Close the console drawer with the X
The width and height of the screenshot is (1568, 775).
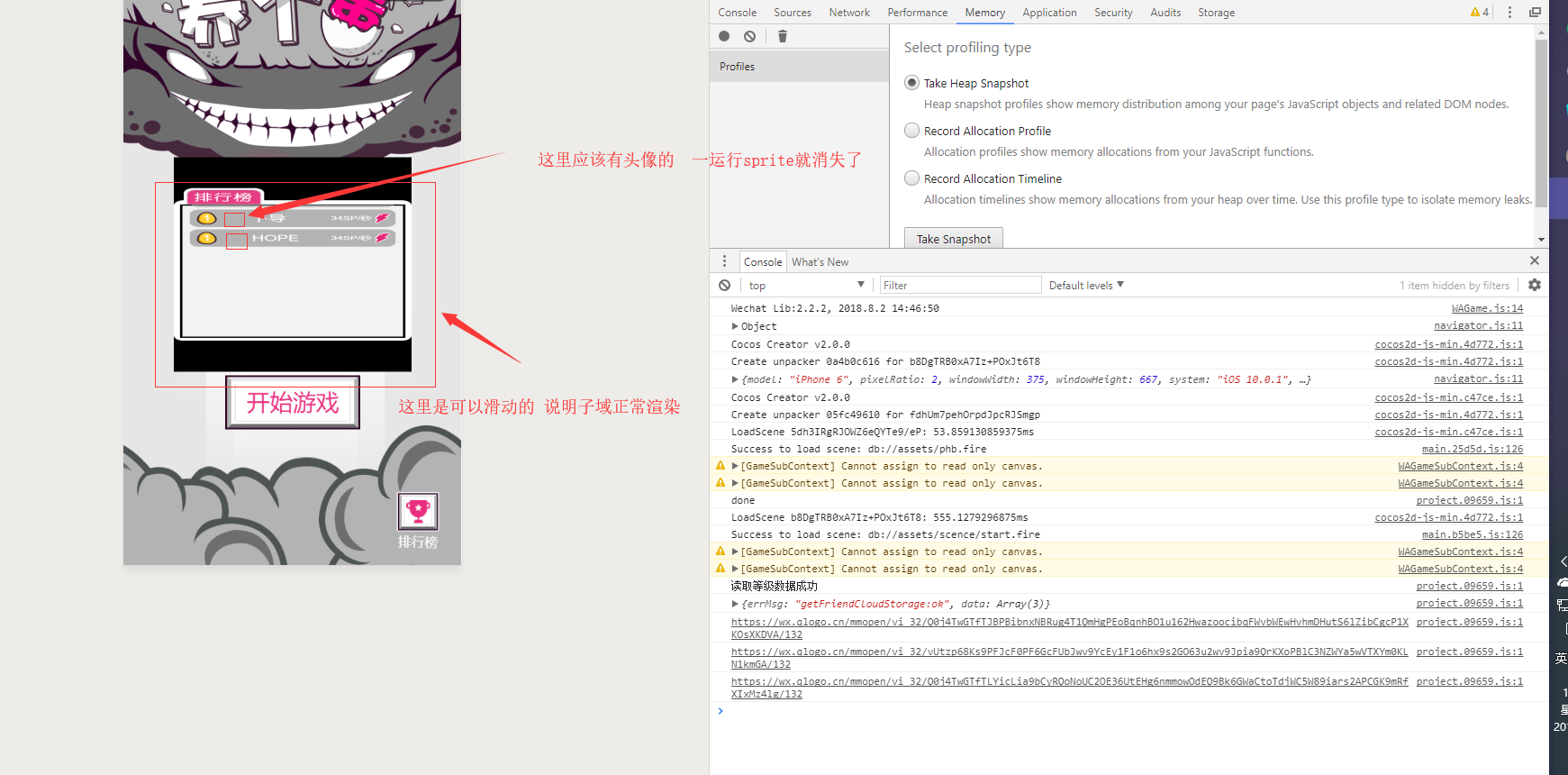(x=1535, y=260)
